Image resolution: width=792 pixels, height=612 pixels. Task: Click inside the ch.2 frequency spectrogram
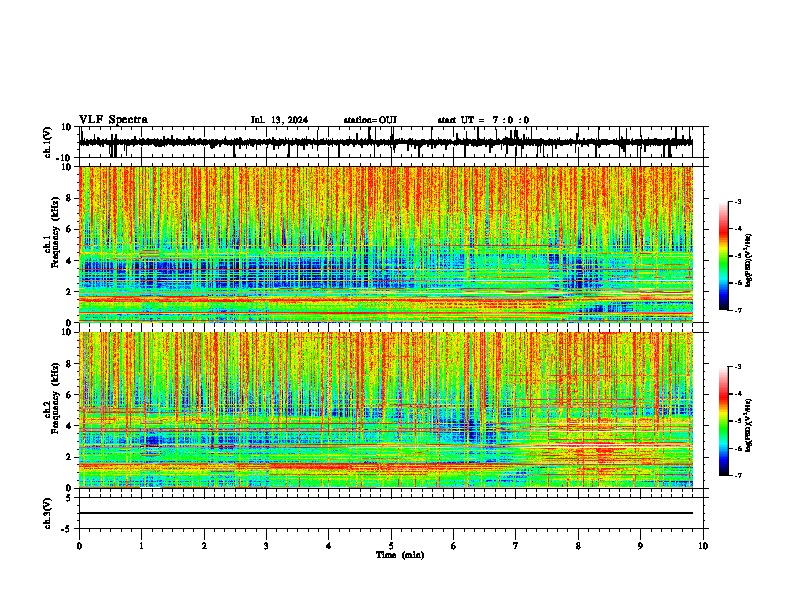386,410
